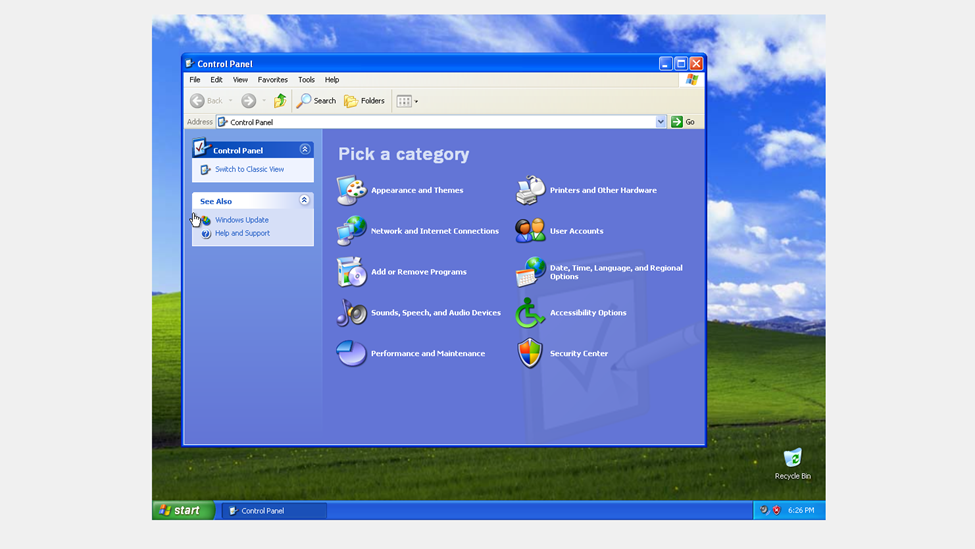Expand the Address bar dropdown arrow
This screenshot has height=549, width=975.
pos(660,122)
